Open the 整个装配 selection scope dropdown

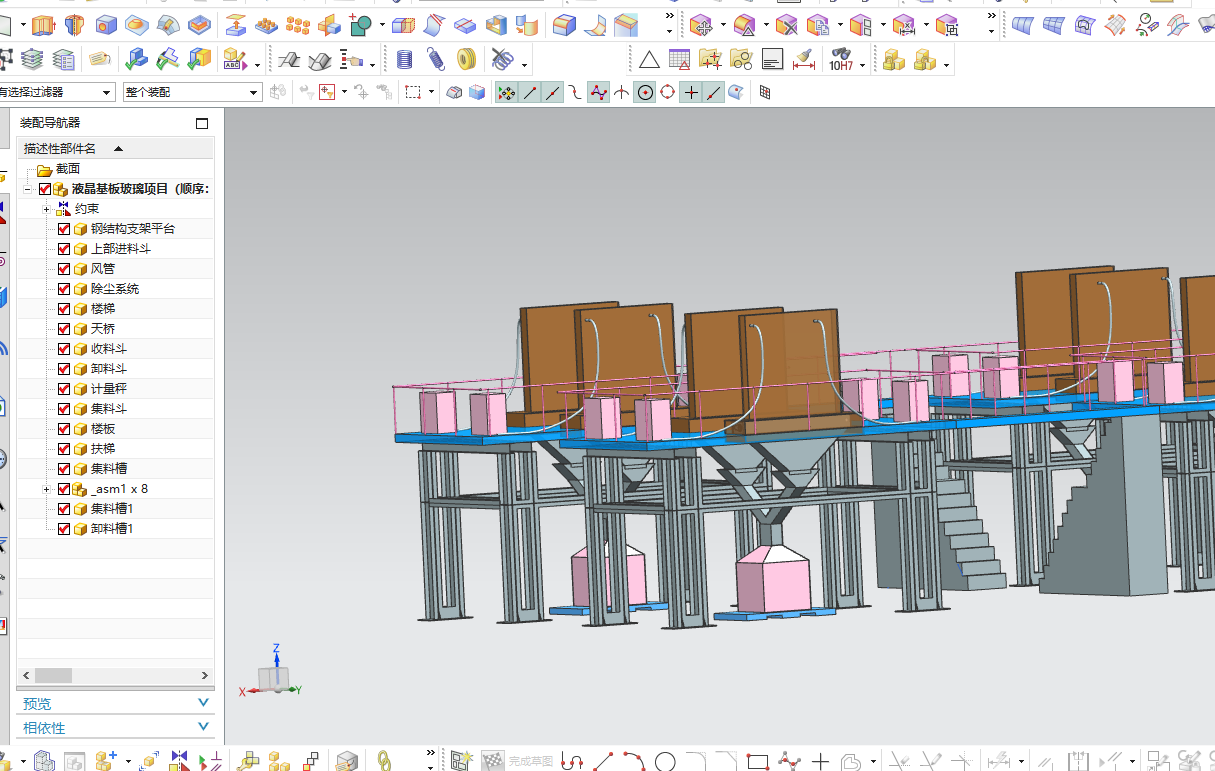[192, 92]
